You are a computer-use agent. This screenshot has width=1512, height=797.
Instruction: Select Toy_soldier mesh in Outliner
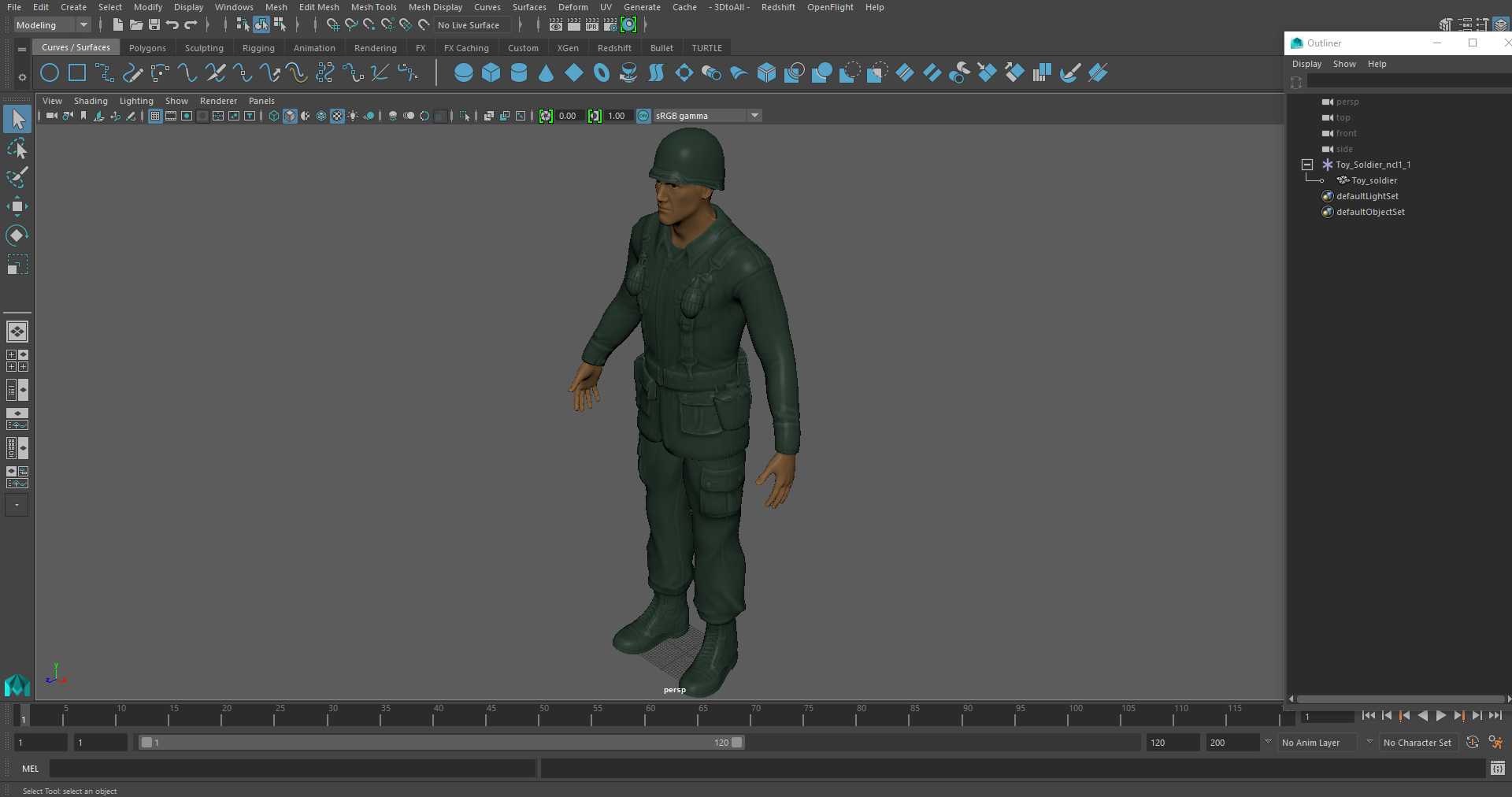pos(1373,180)
